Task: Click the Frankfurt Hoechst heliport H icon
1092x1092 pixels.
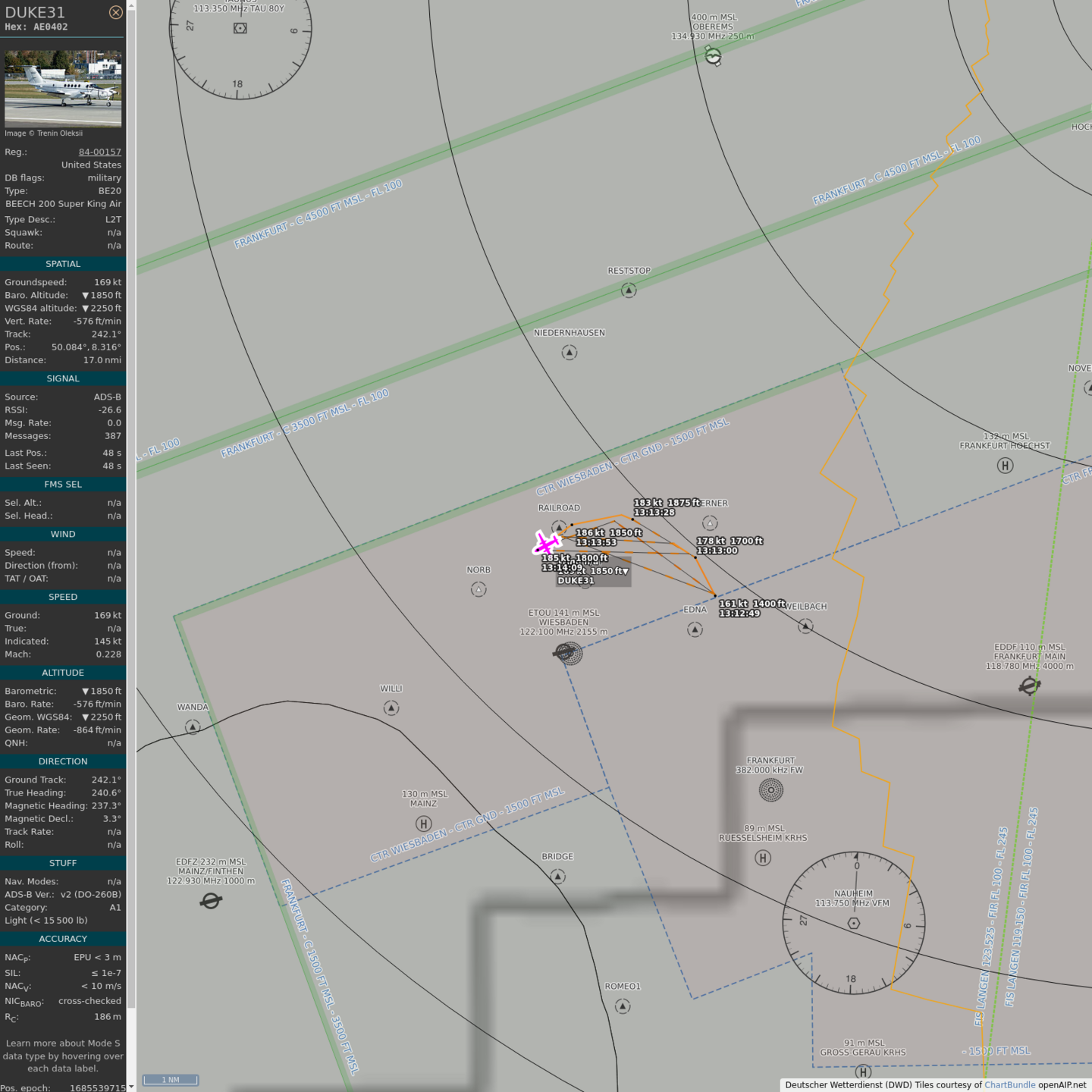Action: 1005,466
